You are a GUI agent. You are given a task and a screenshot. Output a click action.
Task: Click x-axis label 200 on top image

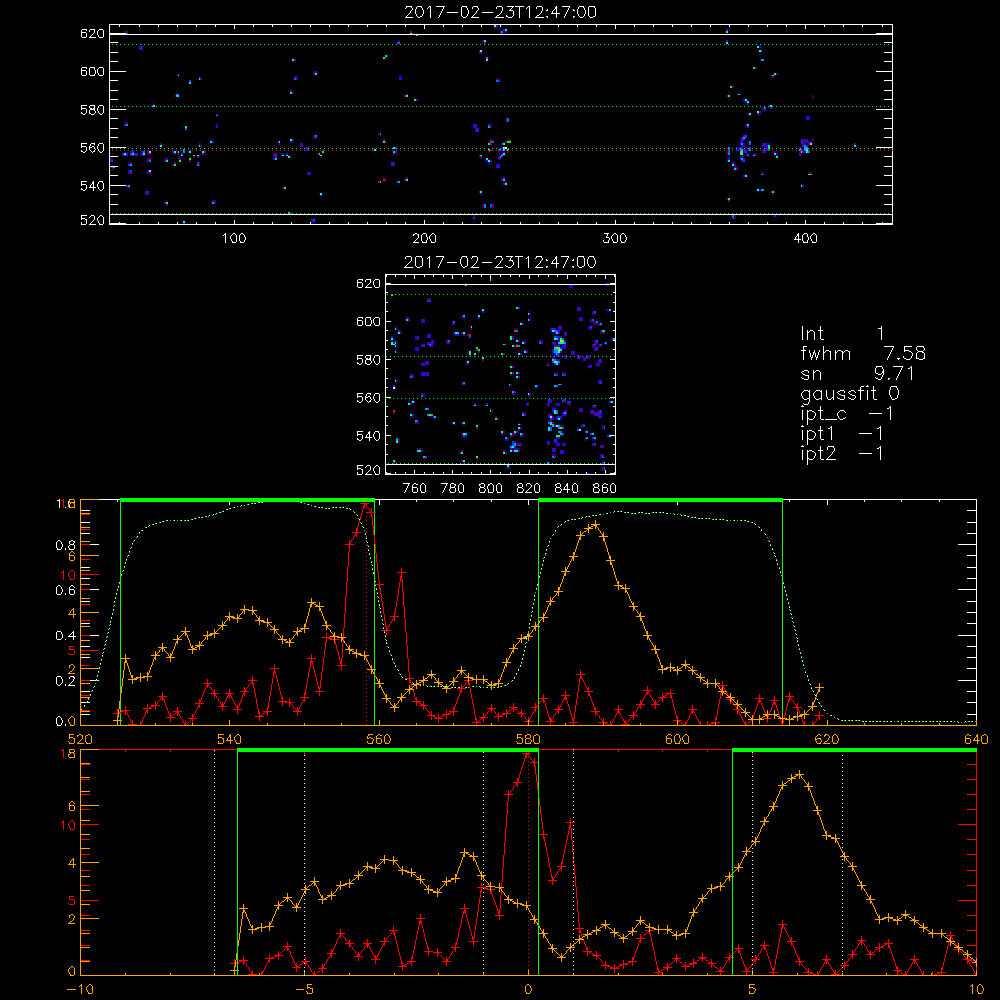424,239
